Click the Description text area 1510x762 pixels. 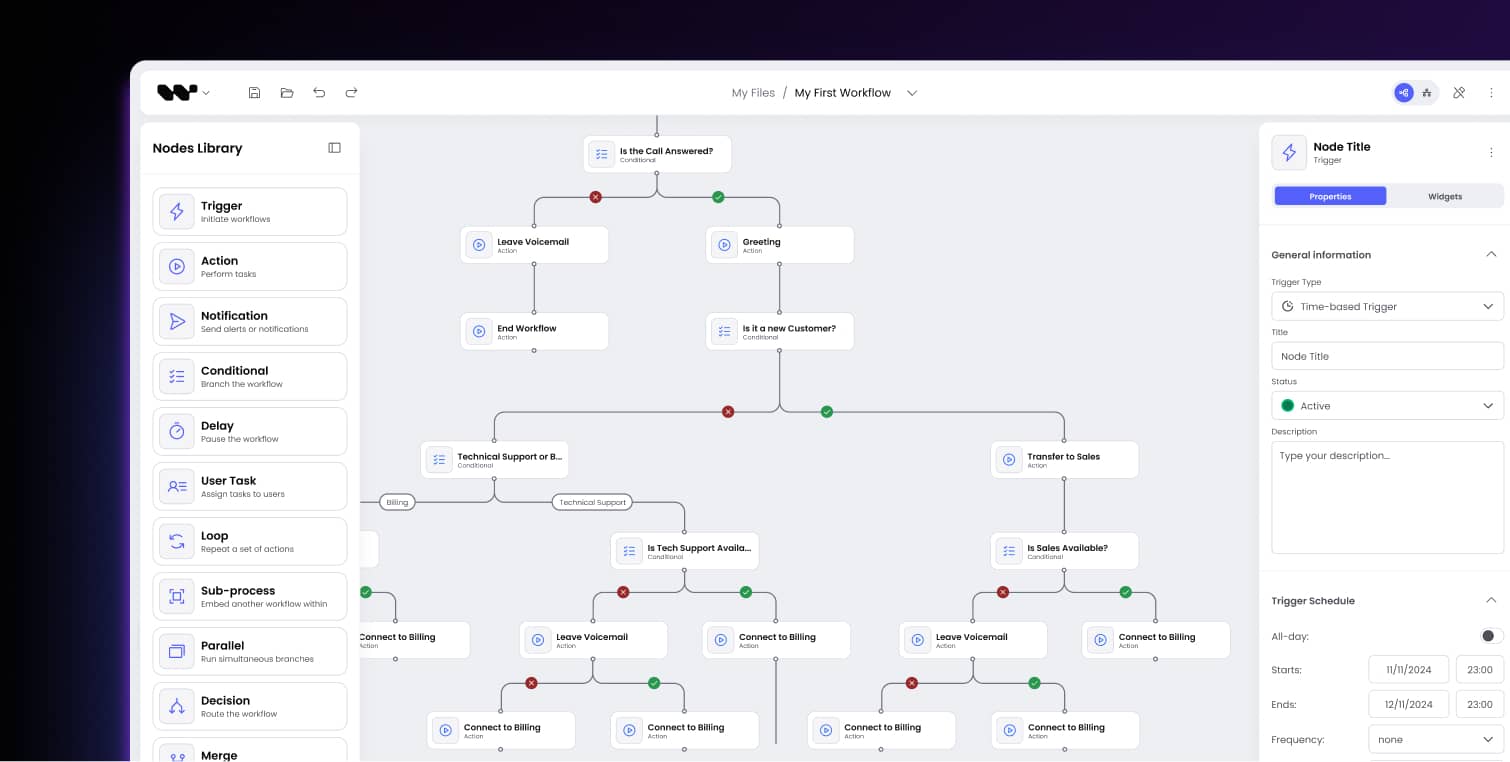click(x=1387, y=497)
